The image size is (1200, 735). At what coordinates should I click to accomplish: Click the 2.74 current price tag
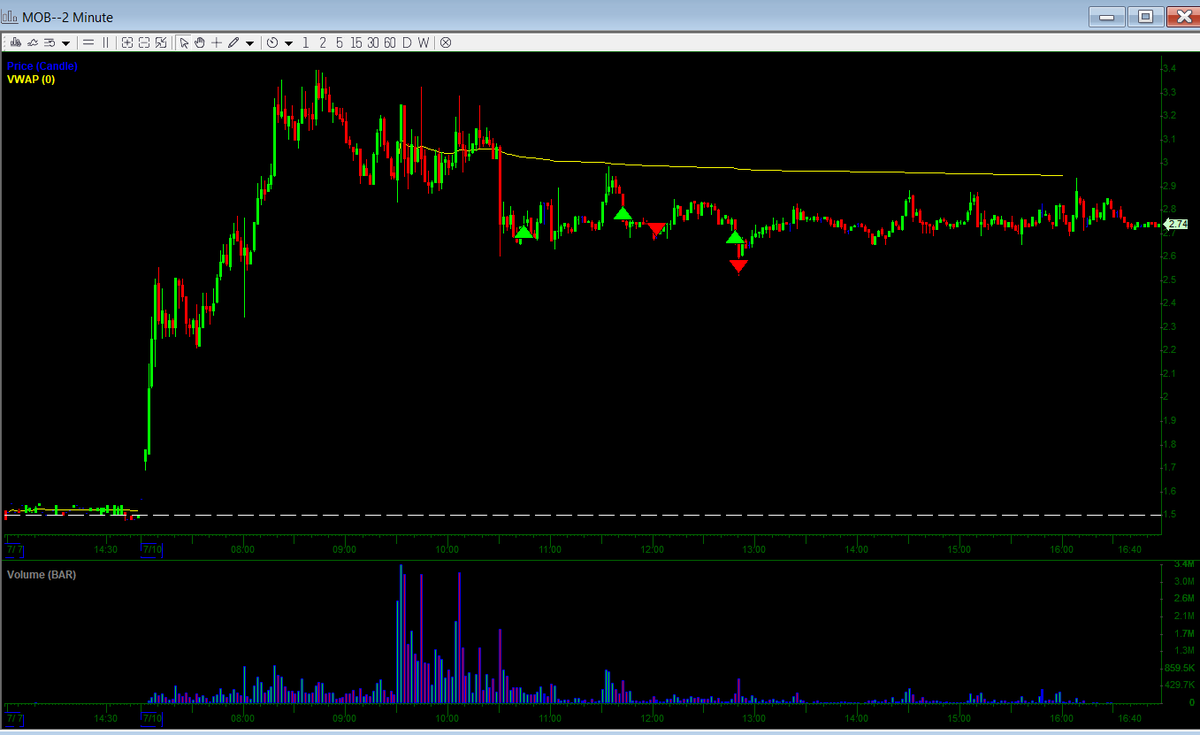pyautogui.click(x=1176, y=224)
